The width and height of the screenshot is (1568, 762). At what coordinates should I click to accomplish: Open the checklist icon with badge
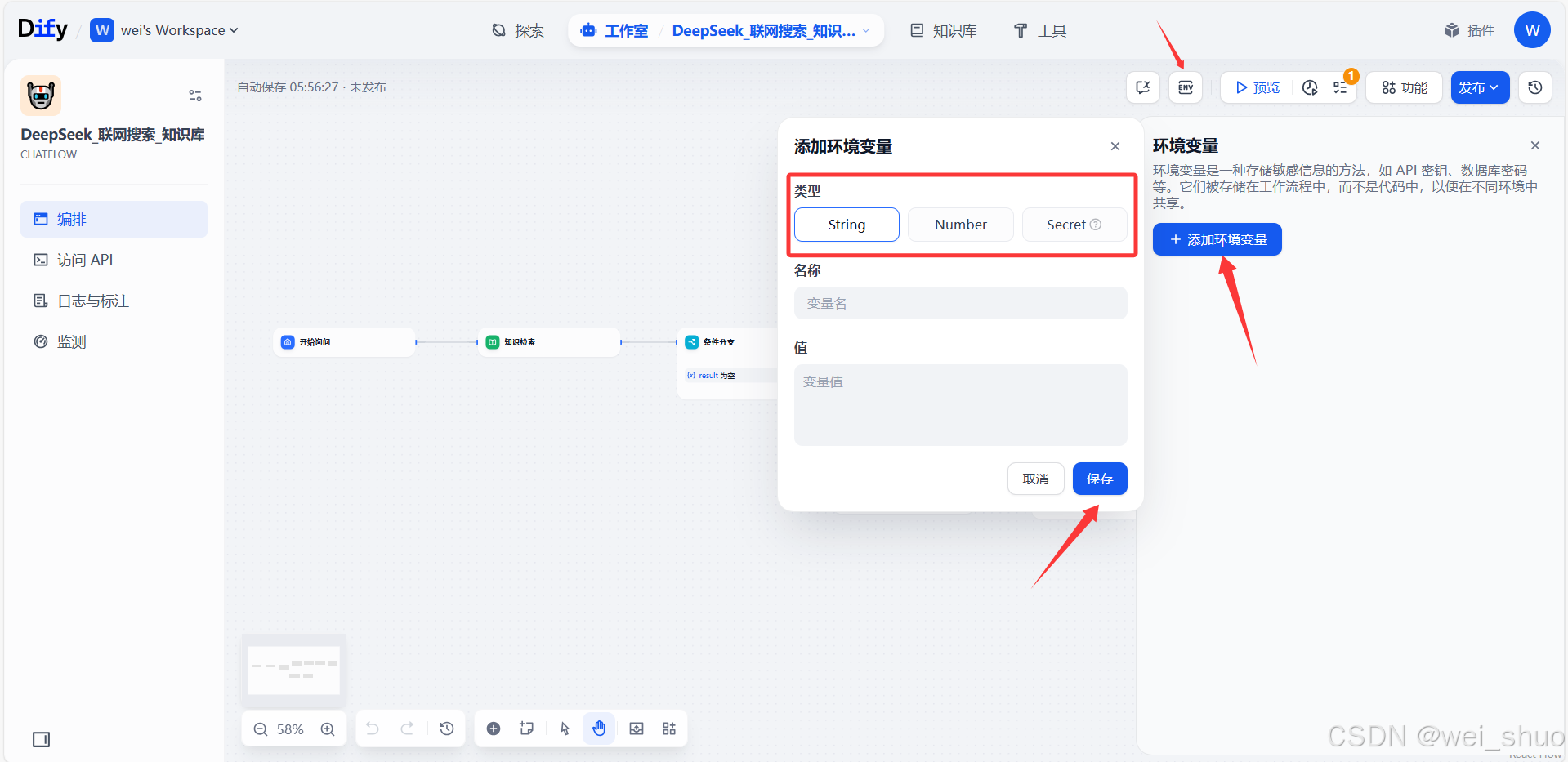click(x=1340, y=87)
